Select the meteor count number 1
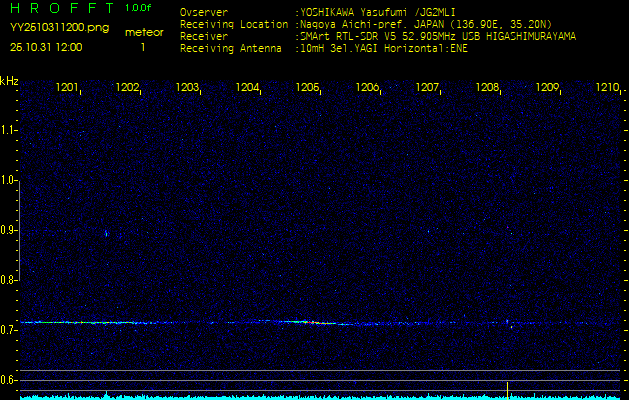629x400 pixels. [x=143, y=47]
